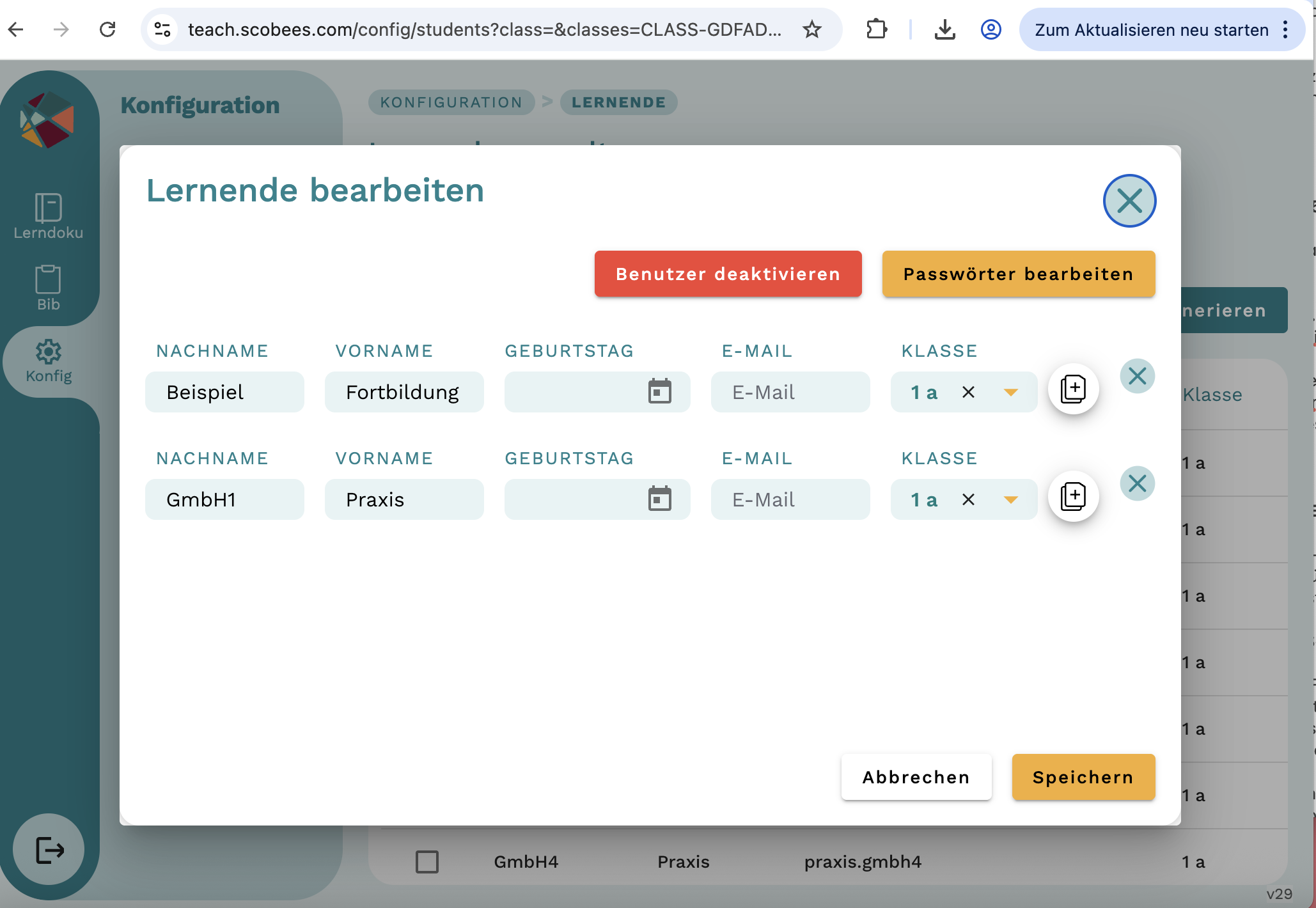Close the Lernende bearbeiten dialog

(1129, 201)
